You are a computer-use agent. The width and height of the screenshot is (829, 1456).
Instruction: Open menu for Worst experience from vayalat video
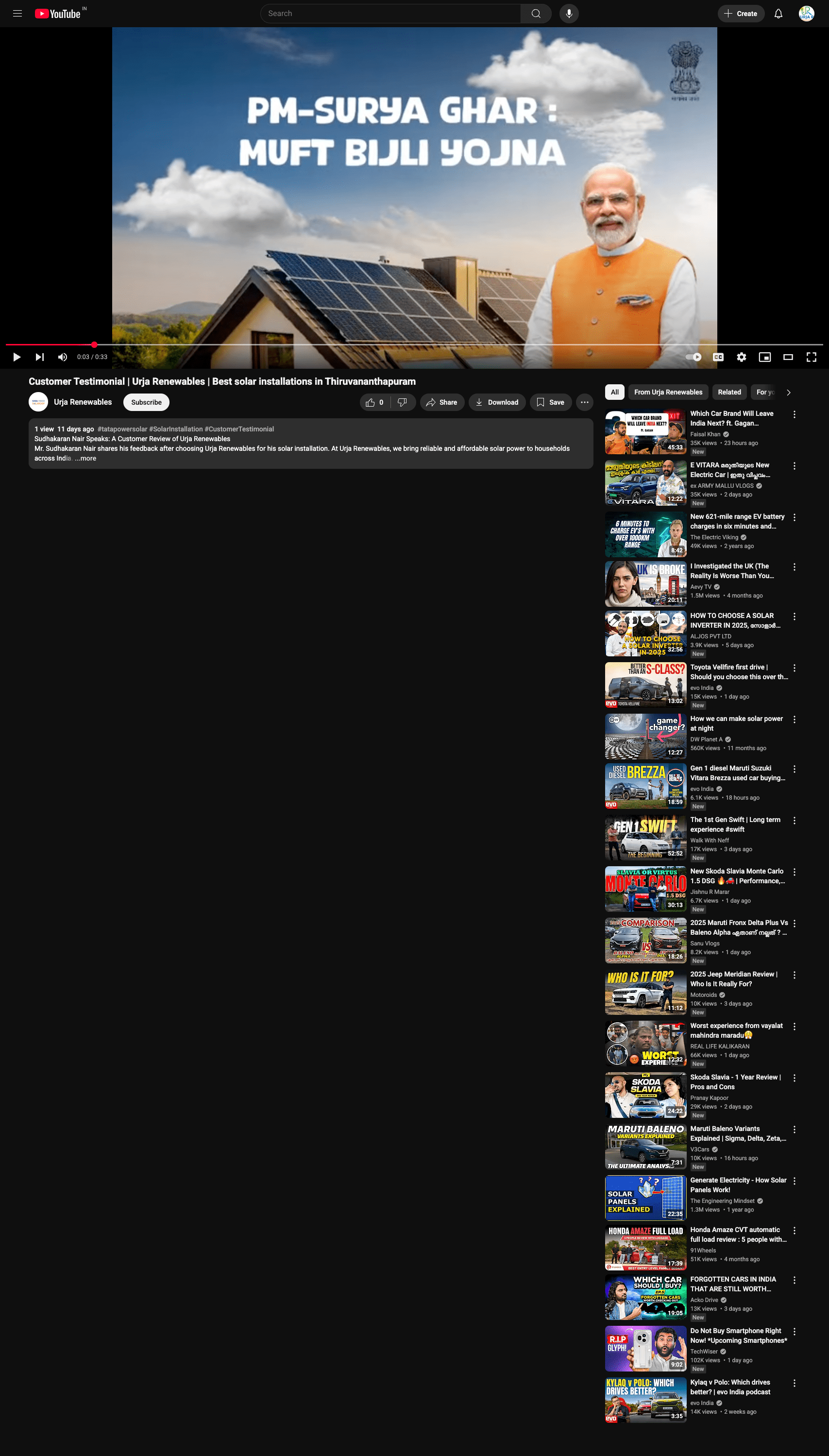[x=794, y=1027]
